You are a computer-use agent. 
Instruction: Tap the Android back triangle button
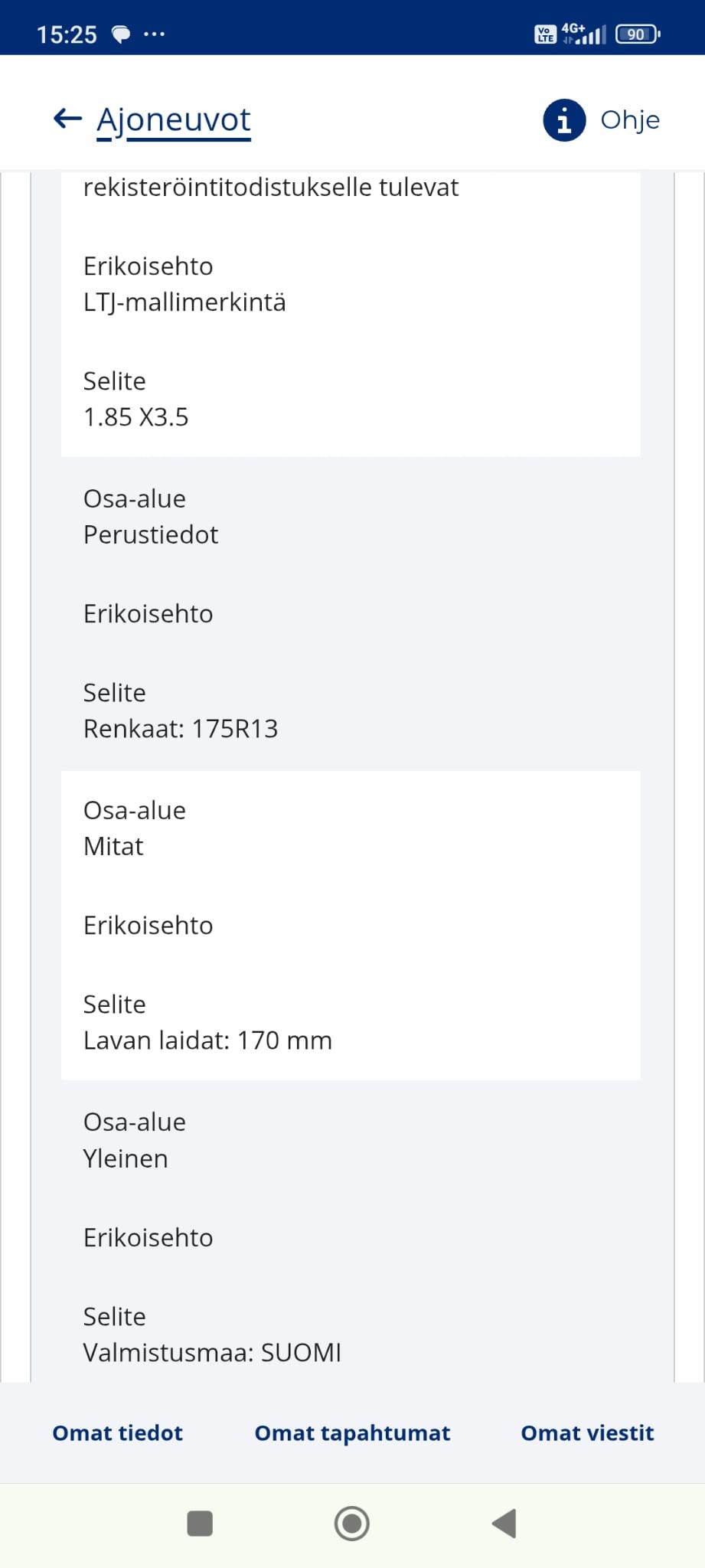pos(504,1523)
